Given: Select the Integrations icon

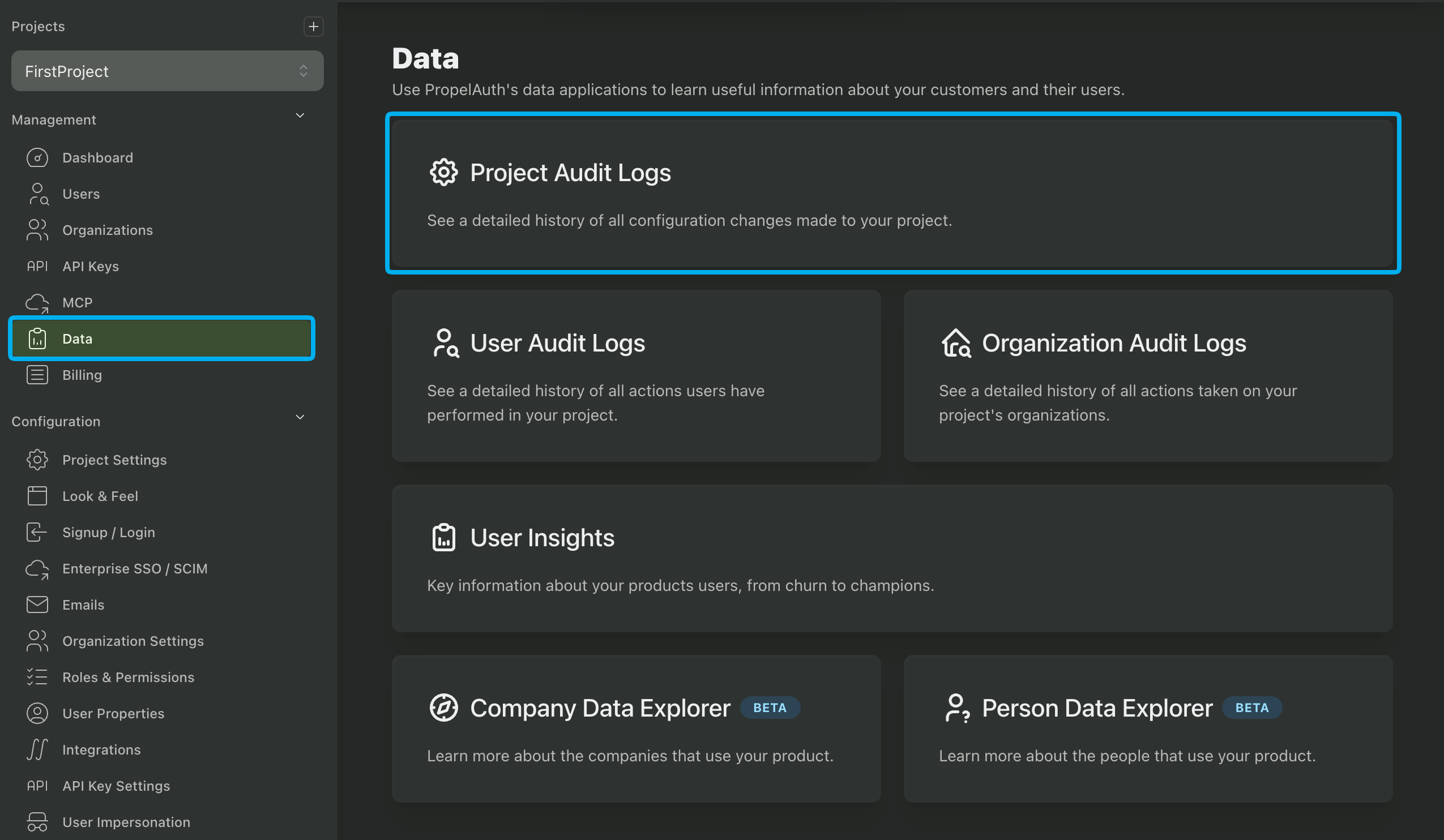Looking at the screenshot, I should click(37, 749).
